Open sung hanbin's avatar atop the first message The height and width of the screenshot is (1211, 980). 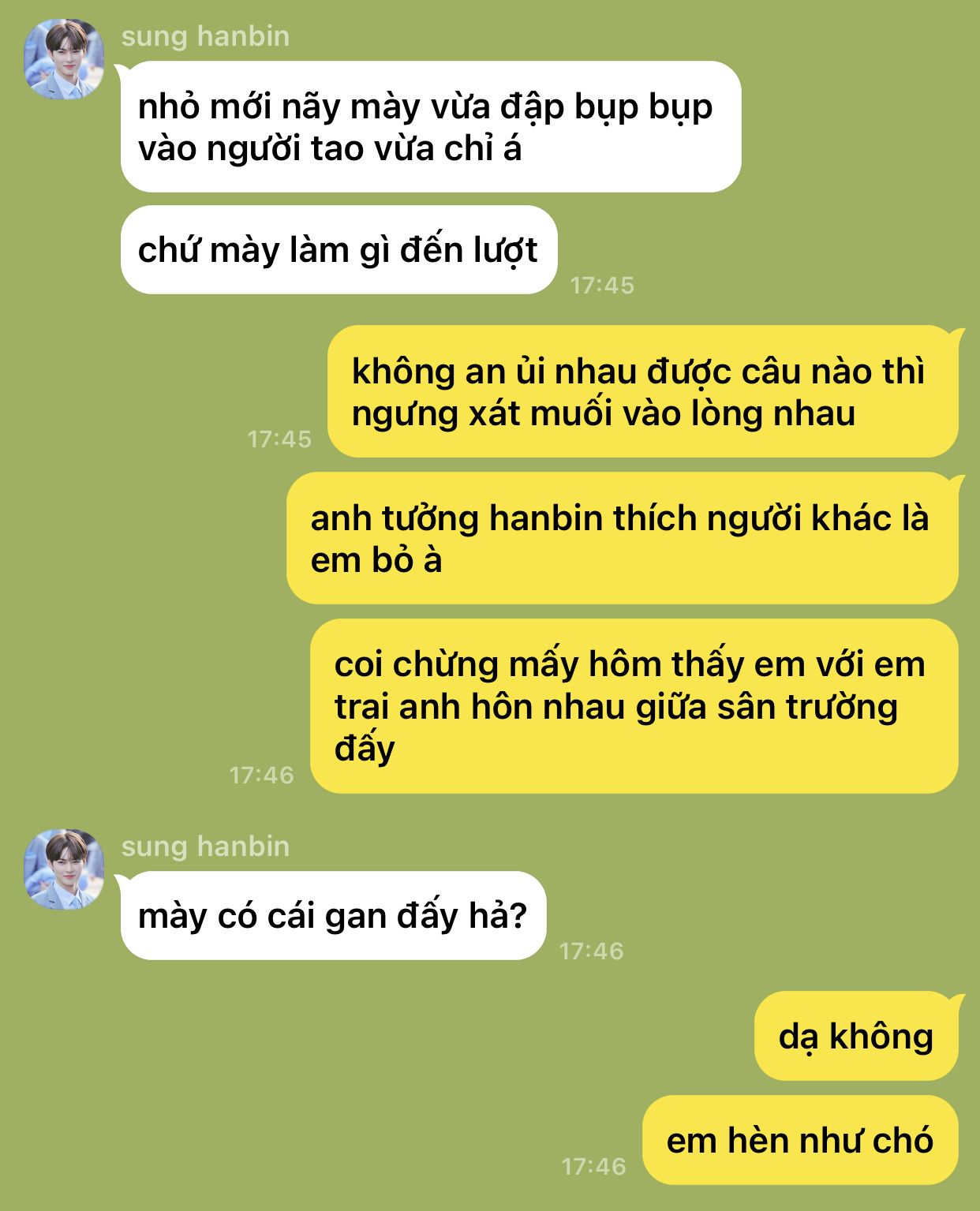[x=64, y=59]
